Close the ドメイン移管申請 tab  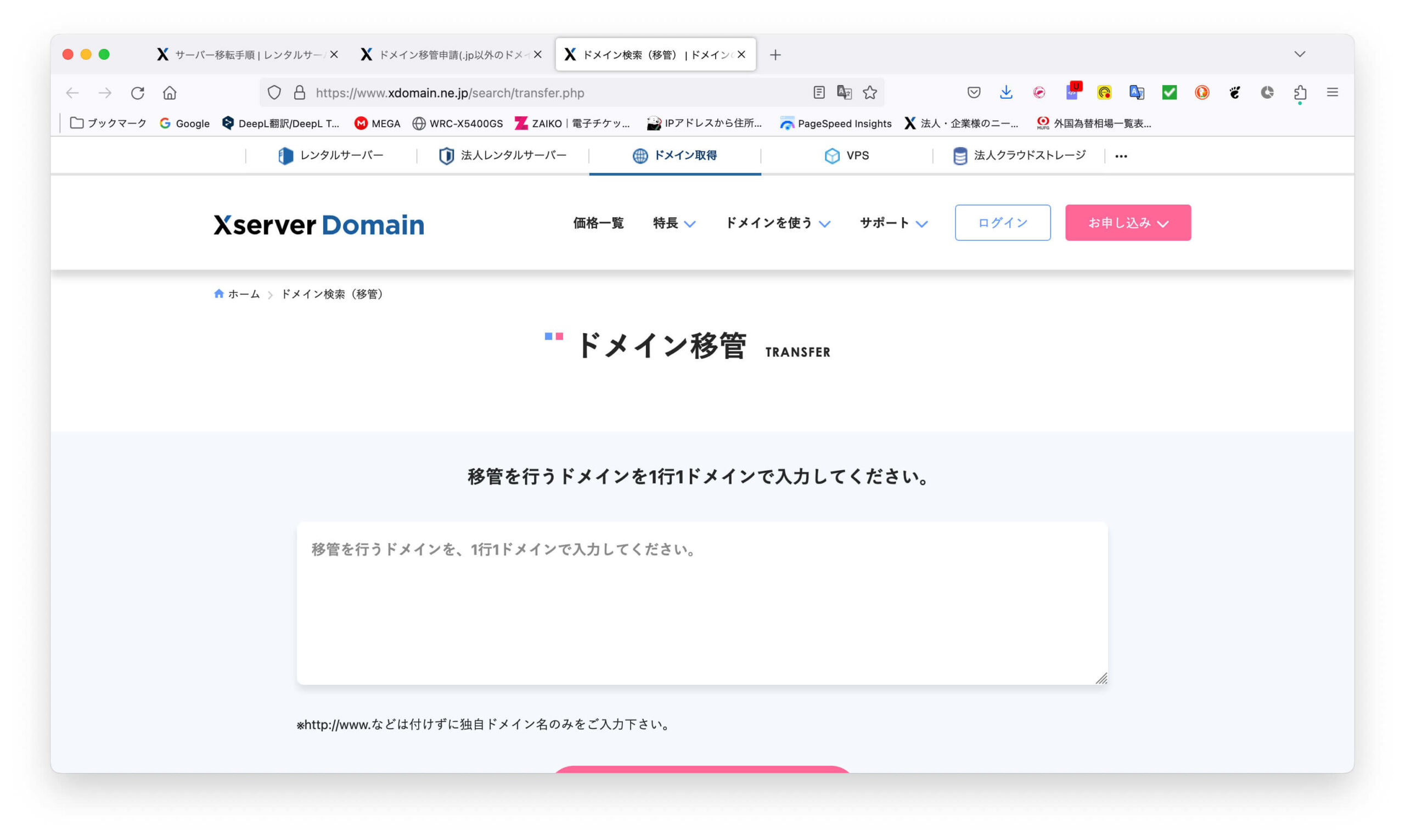538,54
